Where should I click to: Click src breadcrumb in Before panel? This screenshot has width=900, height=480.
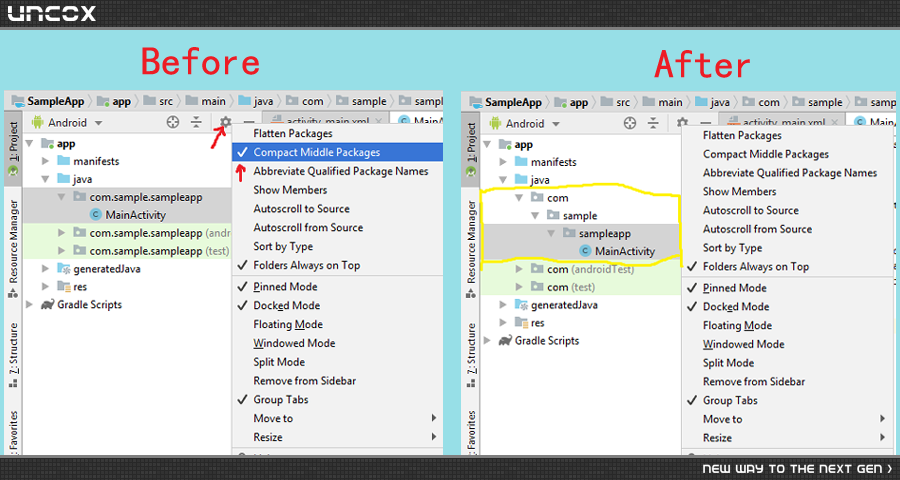pos(158,101)
